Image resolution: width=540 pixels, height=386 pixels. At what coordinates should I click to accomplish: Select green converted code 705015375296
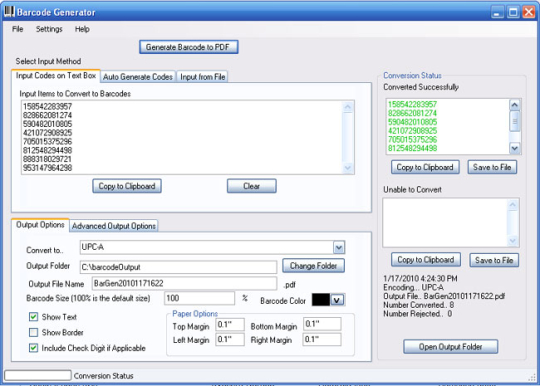point(413,139)
